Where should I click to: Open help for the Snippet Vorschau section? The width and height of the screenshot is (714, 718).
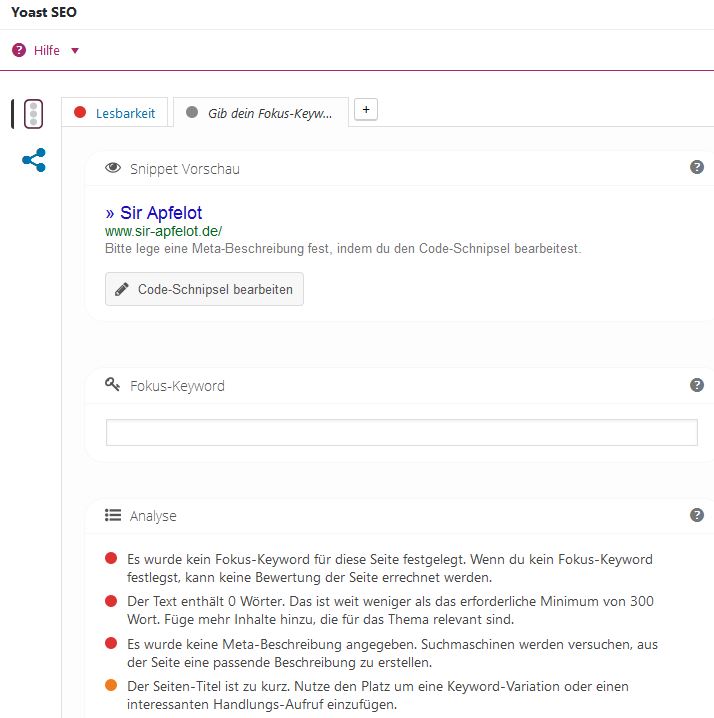[697, 167]
